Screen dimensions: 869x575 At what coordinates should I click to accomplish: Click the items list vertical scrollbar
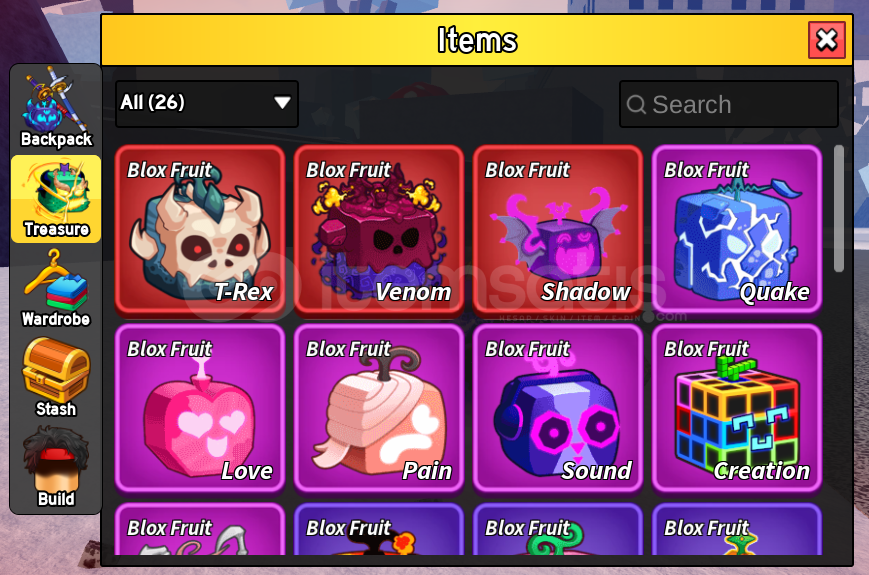click(x=839, y=209)
